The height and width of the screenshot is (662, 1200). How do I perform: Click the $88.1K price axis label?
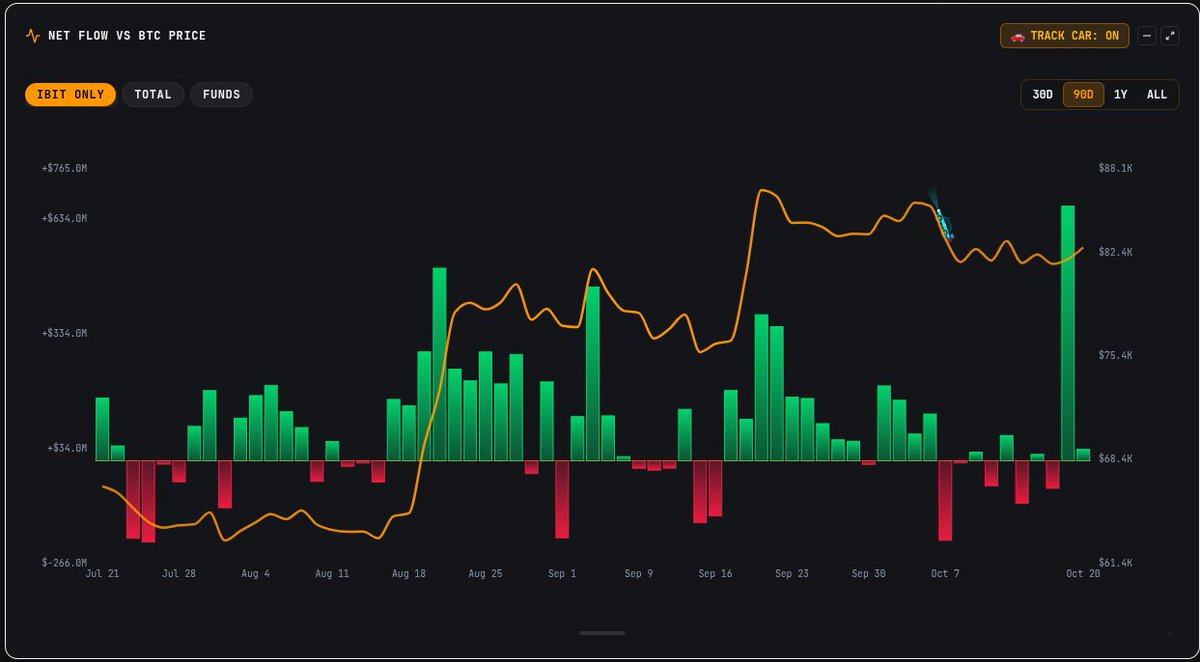[x=1115, y=169]
